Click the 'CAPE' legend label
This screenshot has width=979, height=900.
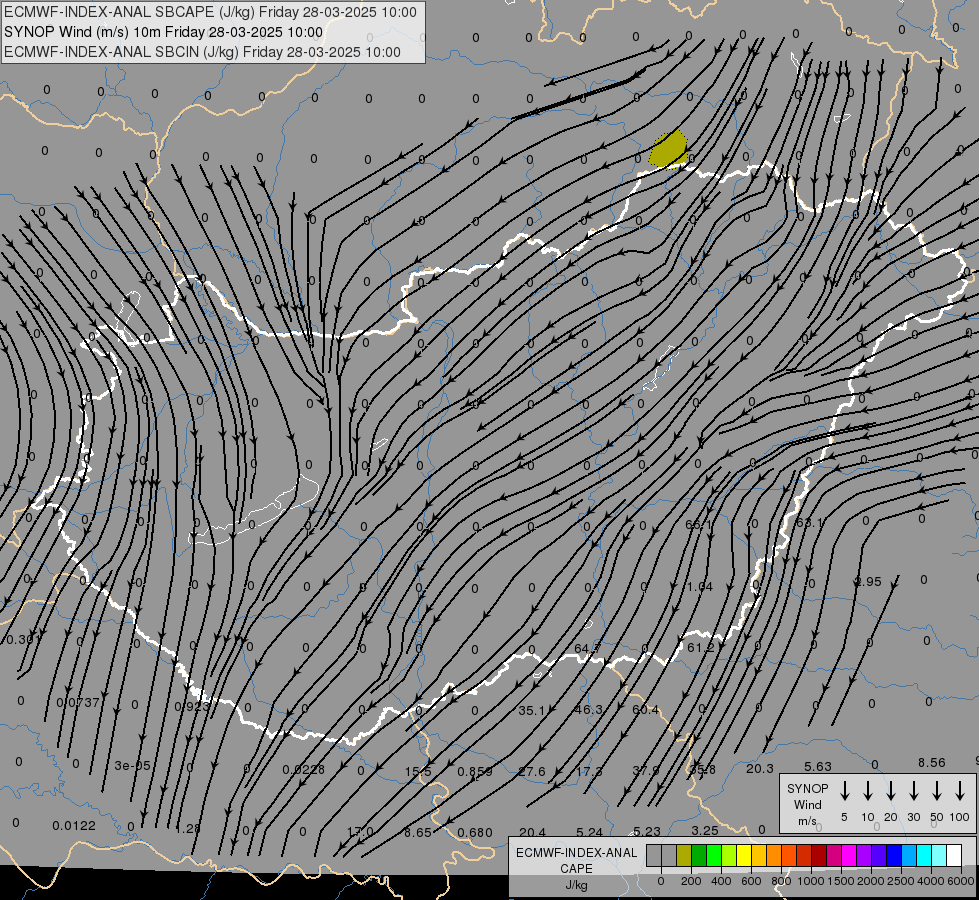click(576, 869)
